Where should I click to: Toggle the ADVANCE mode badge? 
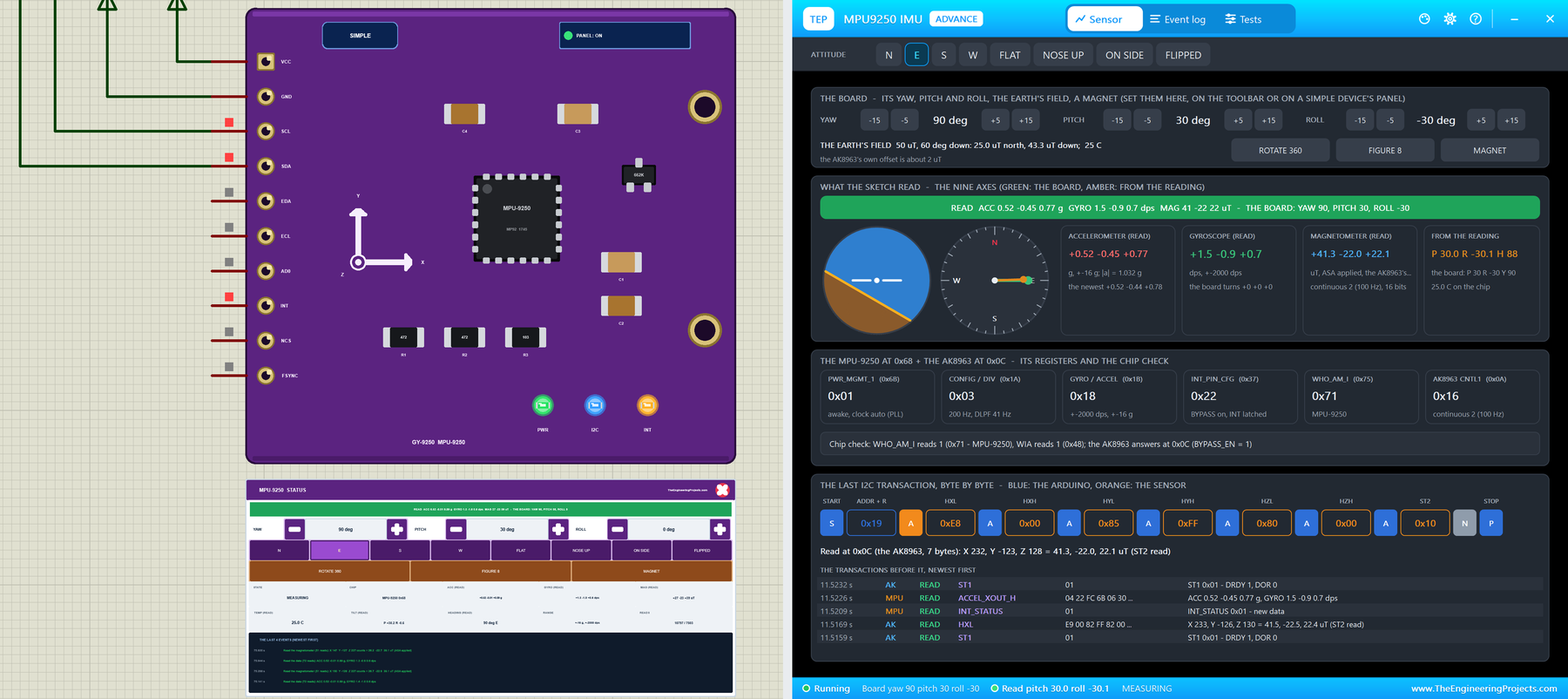coord(956,19)
